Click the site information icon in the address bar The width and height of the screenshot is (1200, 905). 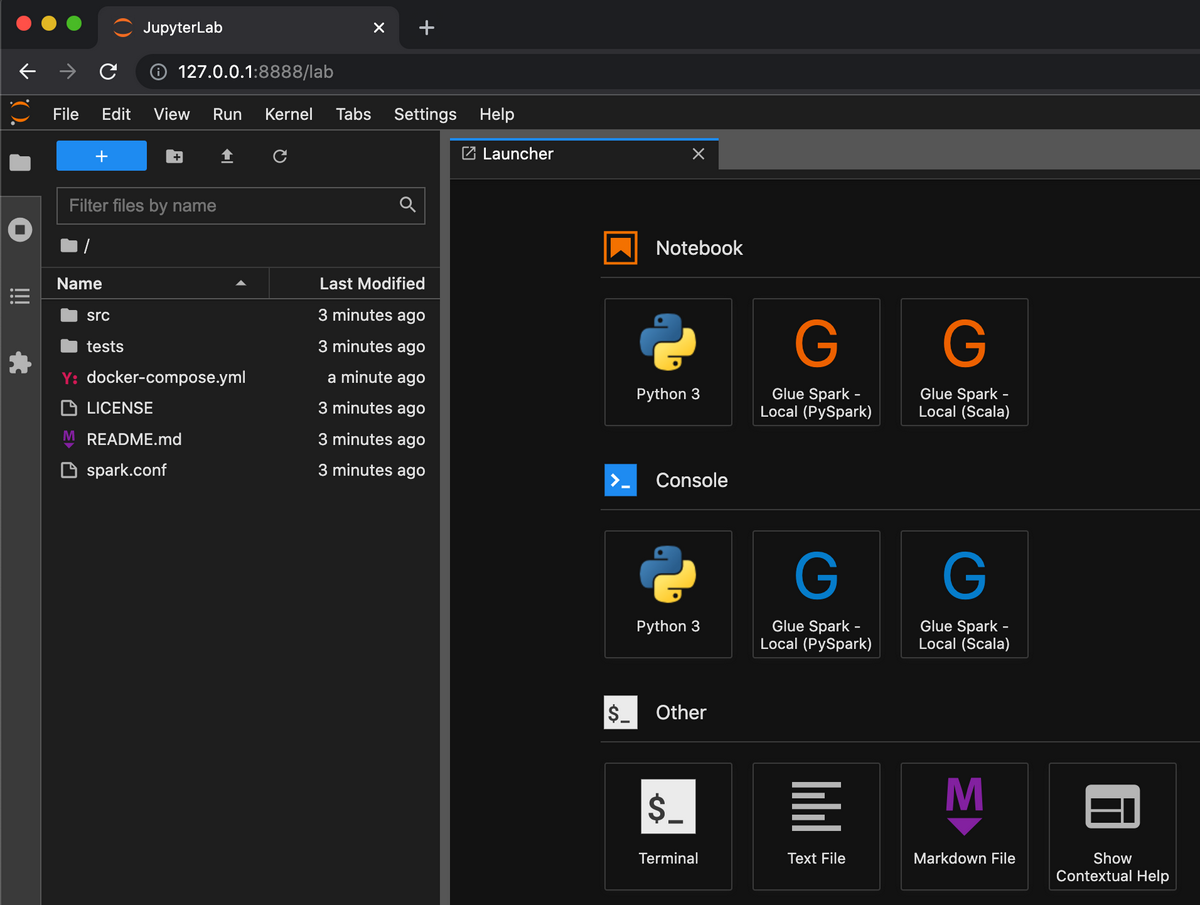tap(157, 71)
